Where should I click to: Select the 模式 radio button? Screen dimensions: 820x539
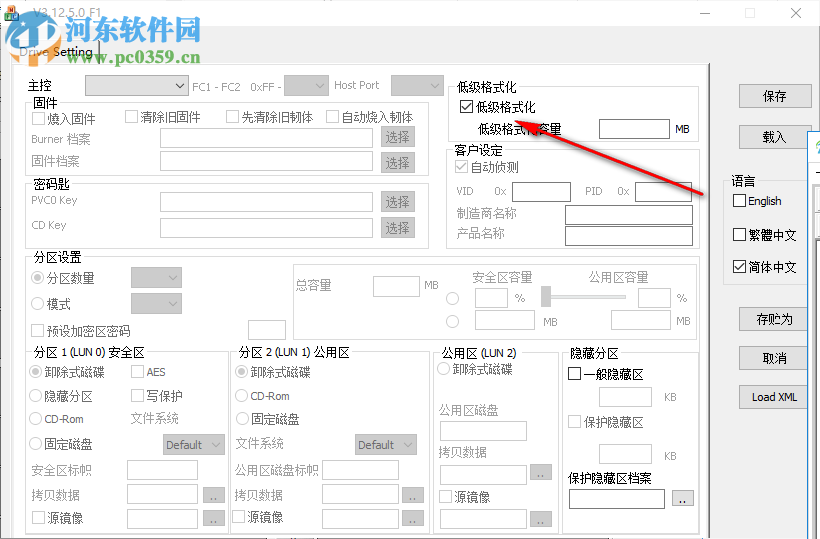37,303
